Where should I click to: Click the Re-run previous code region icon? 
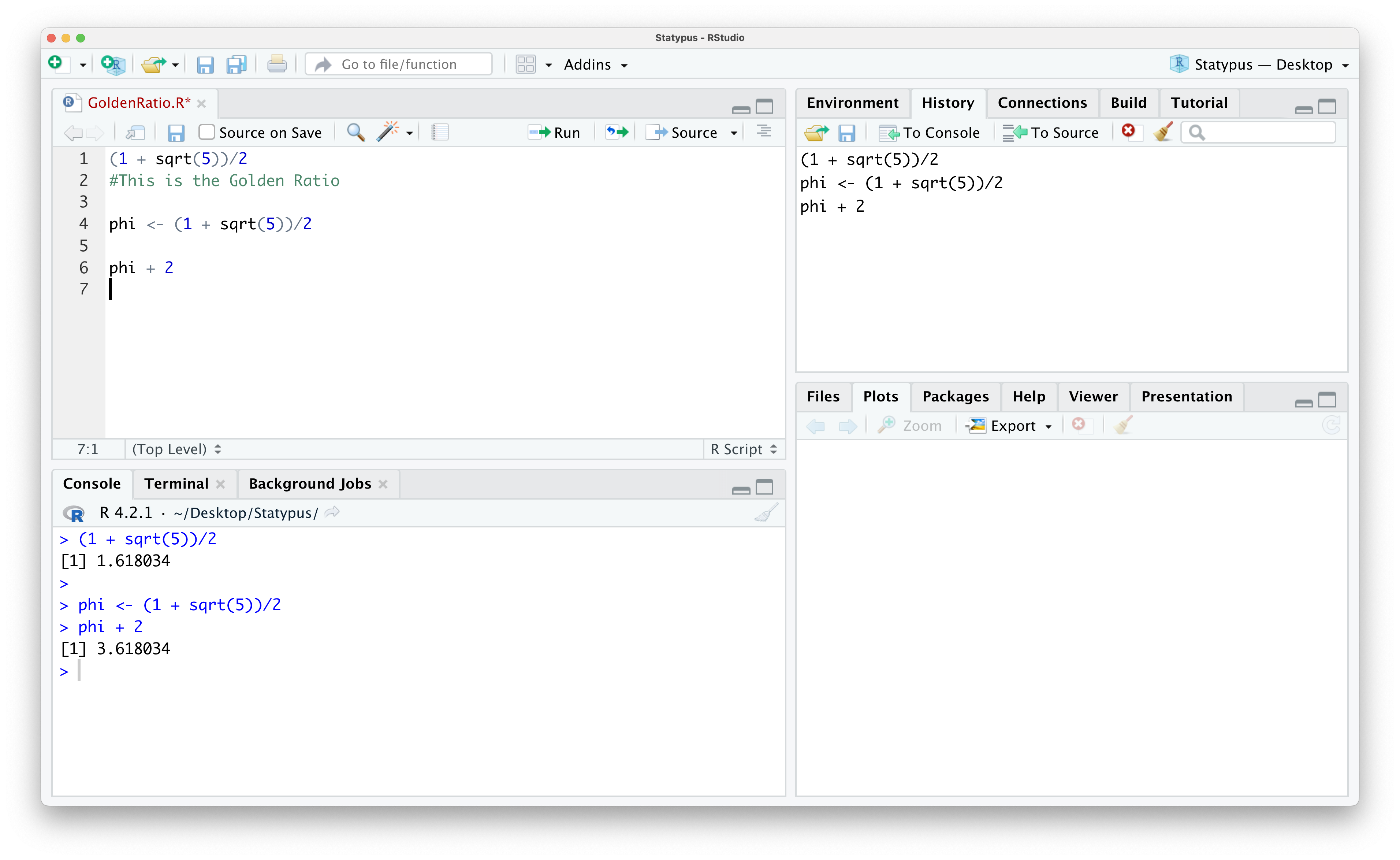pos(617,133)
